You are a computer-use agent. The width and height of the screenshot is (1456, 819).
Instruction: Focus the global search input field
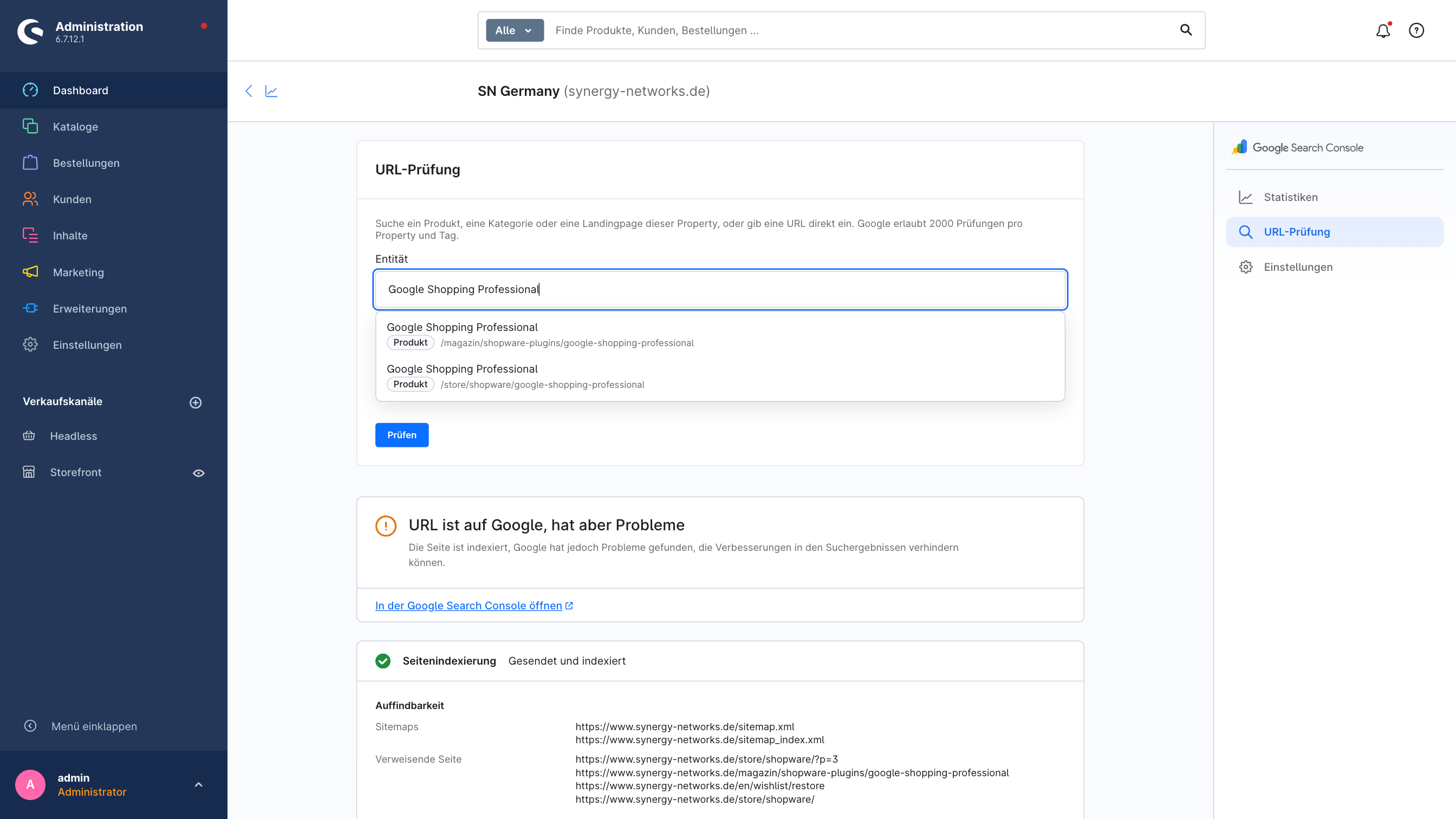pos(859,30)
